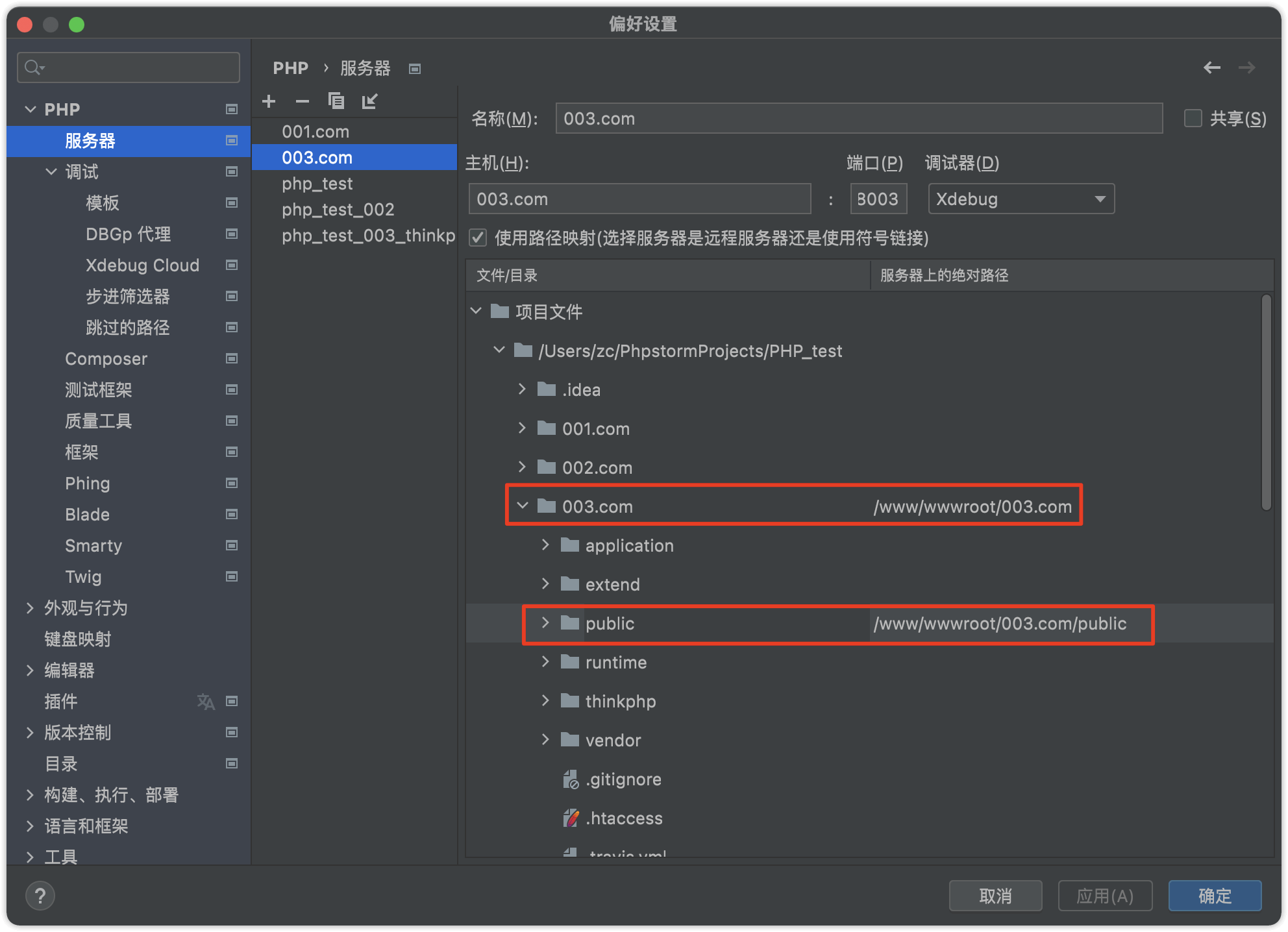Image resolution: width=1288 pixels, height=932 pixels.
Task: Click the 取消 (Cancel) button
Action: click(995, 896)
